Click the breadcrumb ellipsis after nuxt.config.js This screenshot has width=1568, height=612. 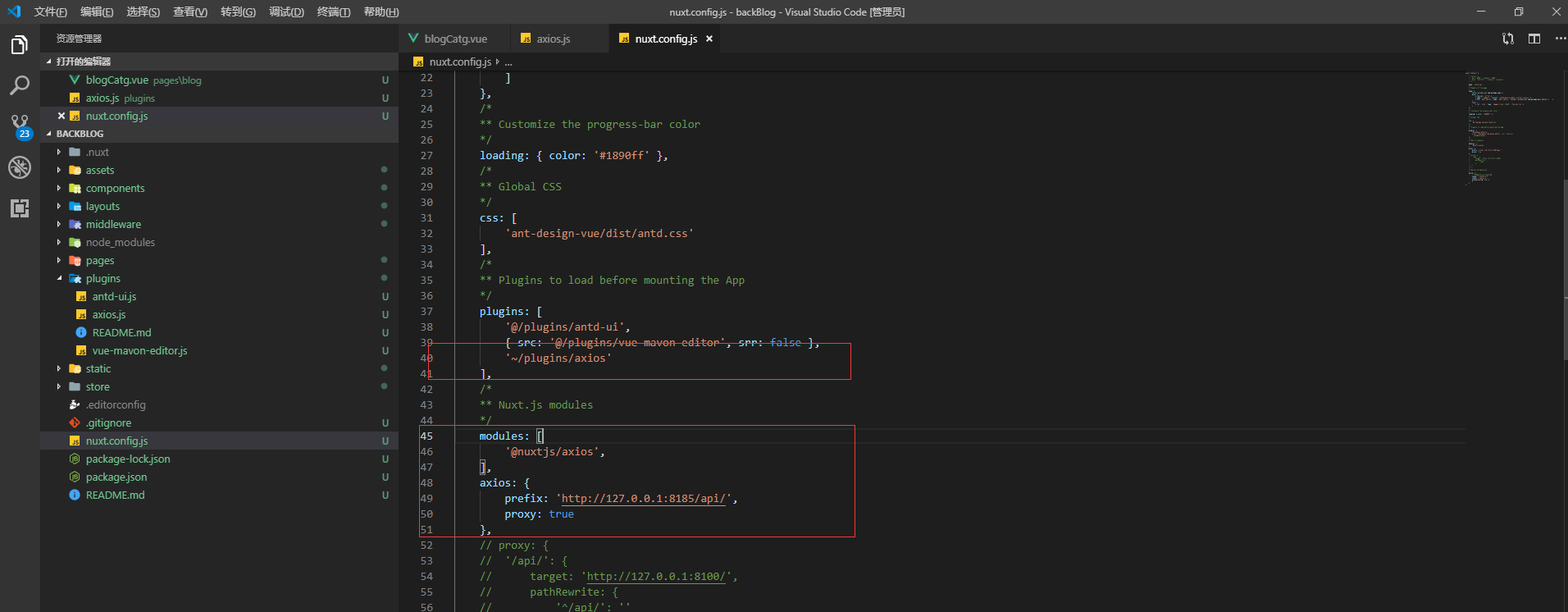click(508, 62)
